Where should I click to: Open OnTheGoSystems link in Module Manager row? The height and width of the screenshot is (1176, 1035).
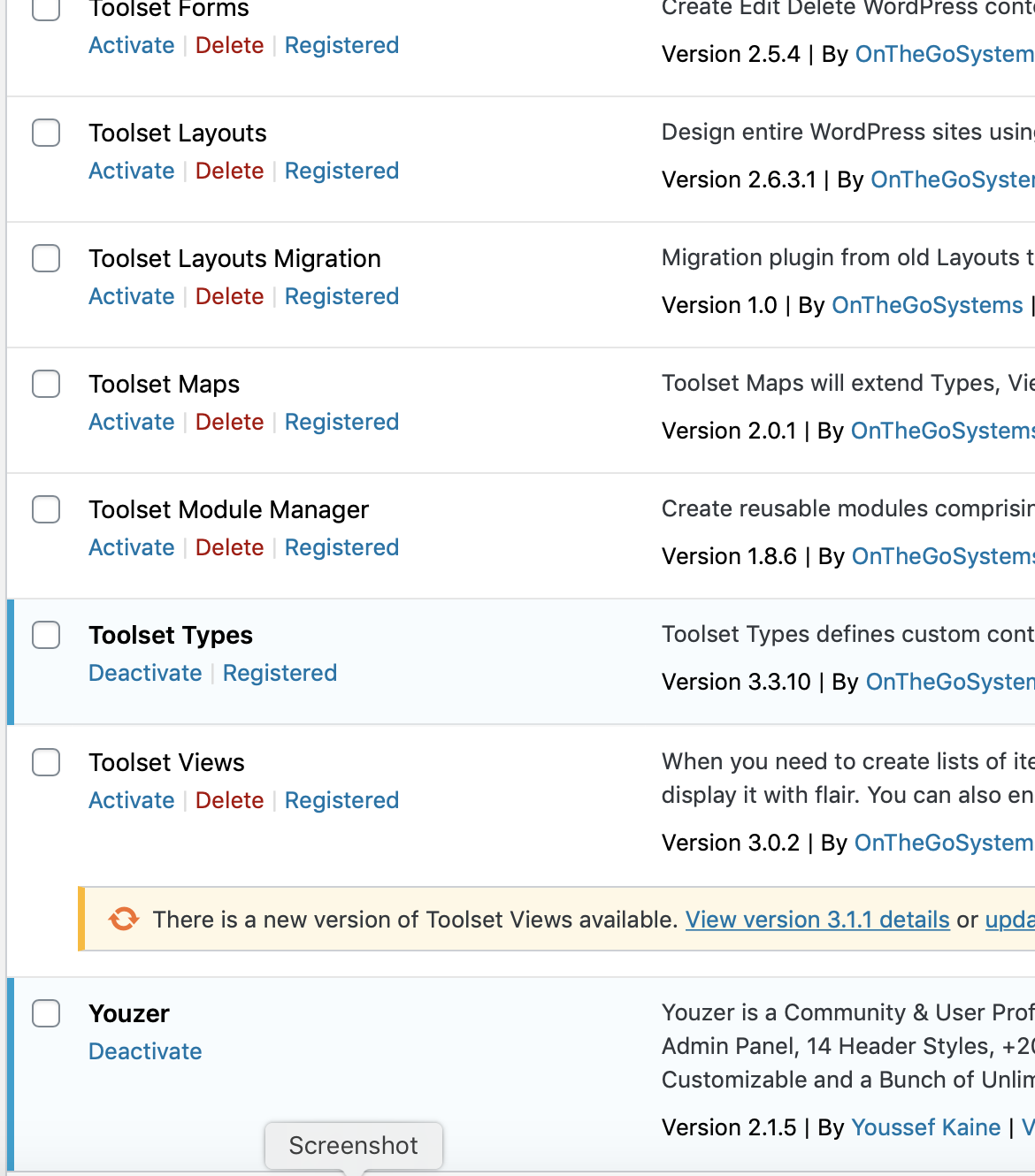click(943, 556)
